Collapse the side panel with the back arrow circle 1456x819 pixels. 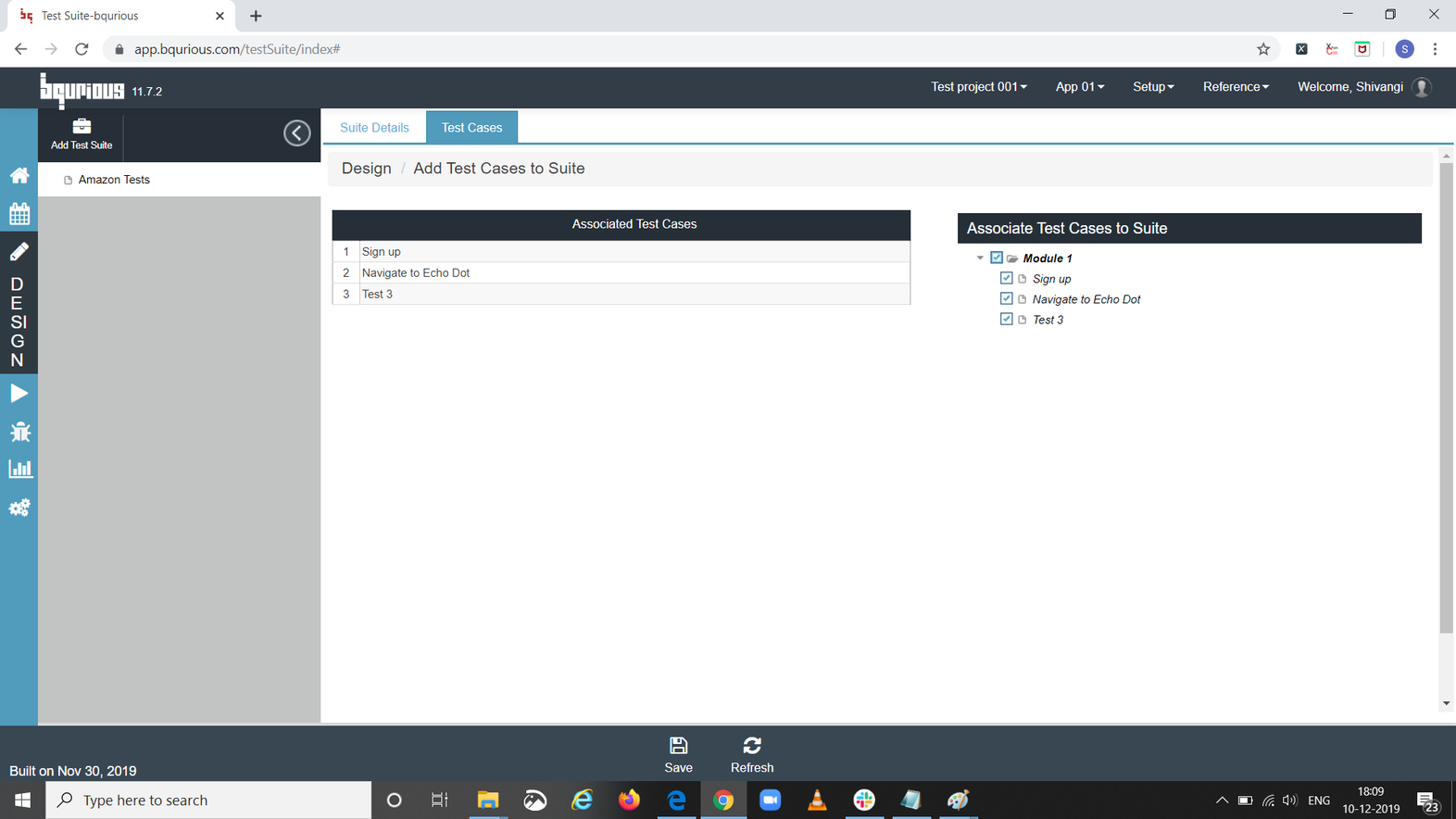pos(296,133)
